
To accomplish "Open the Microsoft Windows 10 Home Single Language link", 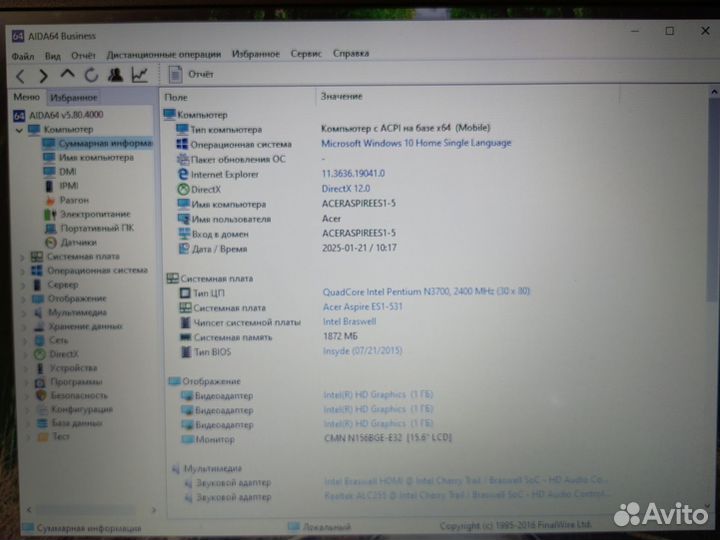I will tap(416, 143).
